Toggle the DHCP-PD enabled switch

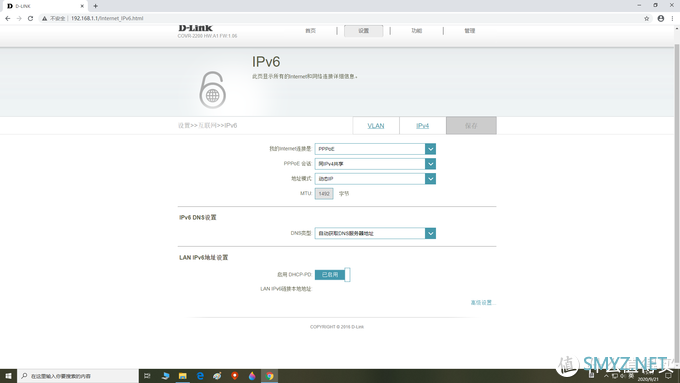332,275
